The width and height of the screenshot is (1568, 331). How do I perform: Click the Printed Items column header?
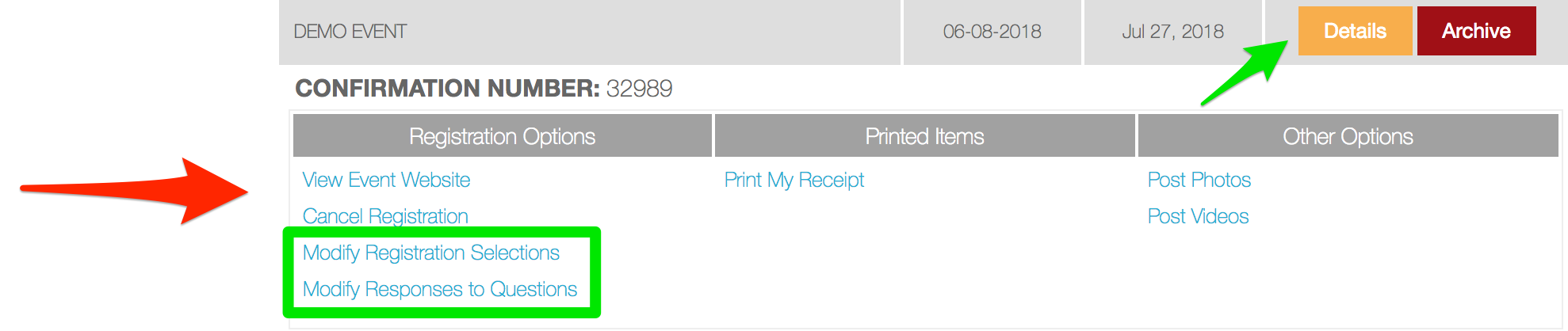pos(925,136)
